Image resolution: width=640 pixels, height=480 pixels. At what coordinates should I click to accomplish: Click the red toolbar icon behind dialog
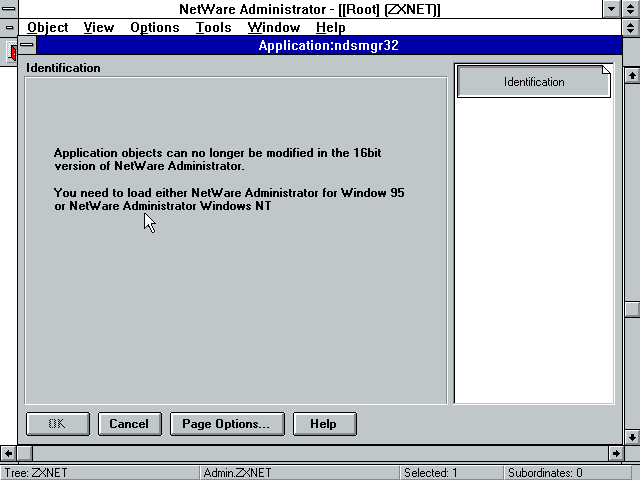point(13,52)
